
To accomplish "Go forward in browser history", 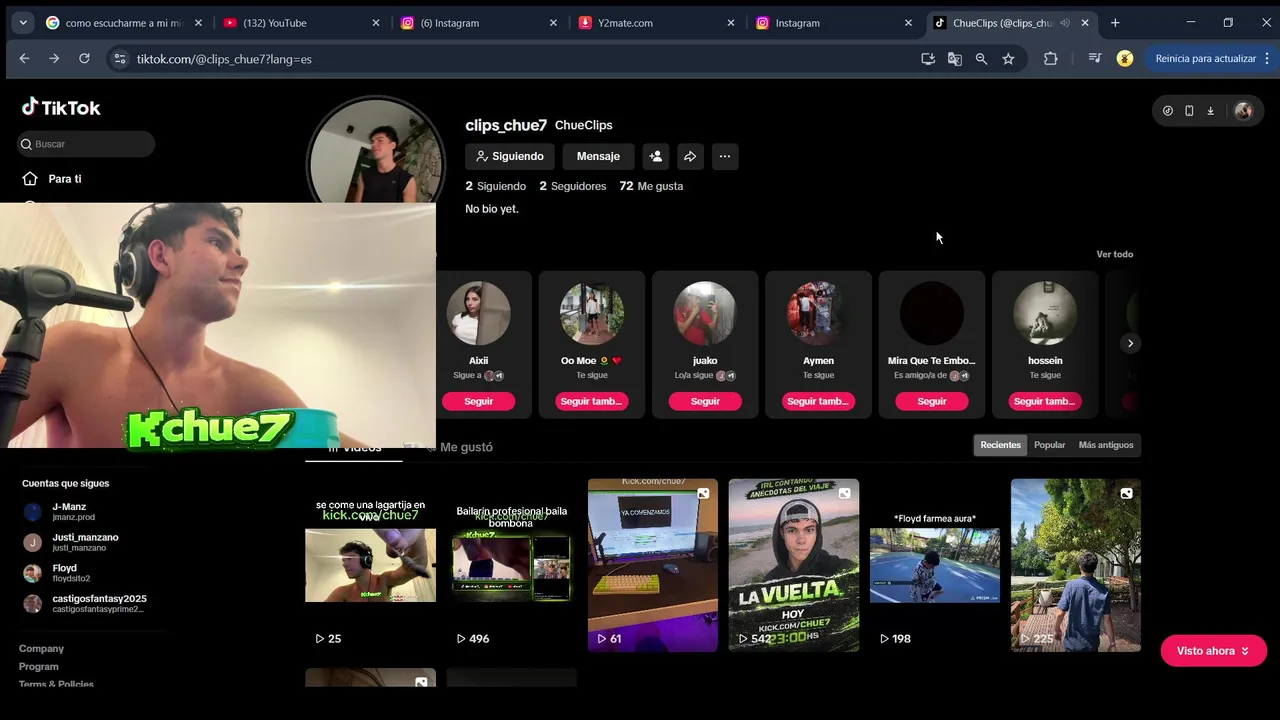I will tap(54, 59).
